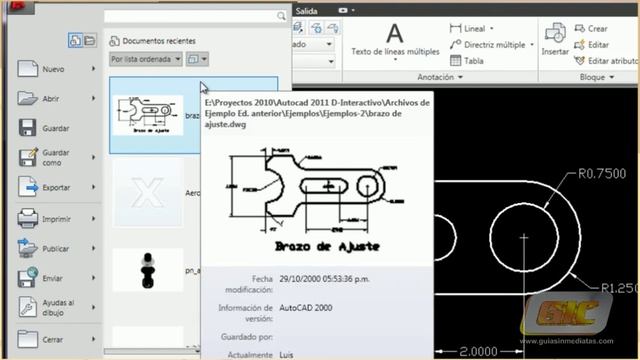Select the Nuevo menu entry label

coord(53,69)
